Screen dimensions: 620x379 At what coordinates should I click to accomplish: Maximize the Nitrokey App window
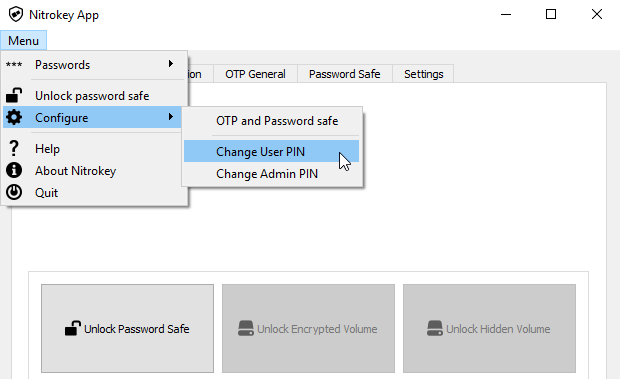coord(551,15)
